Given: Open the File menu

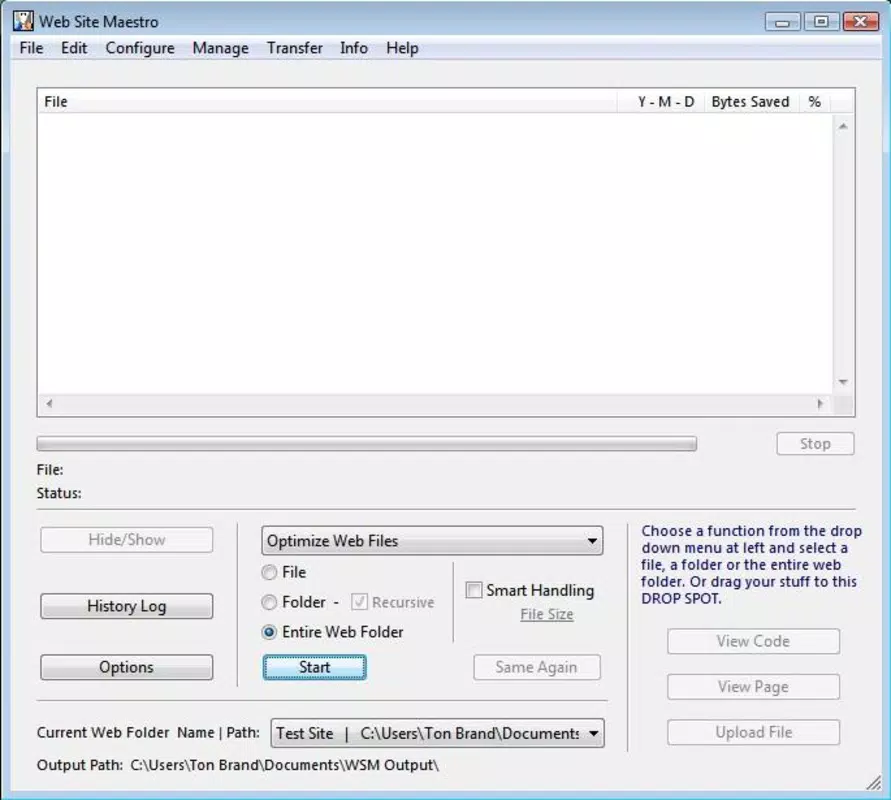Looking at the screenshot, I should point(31,48).
